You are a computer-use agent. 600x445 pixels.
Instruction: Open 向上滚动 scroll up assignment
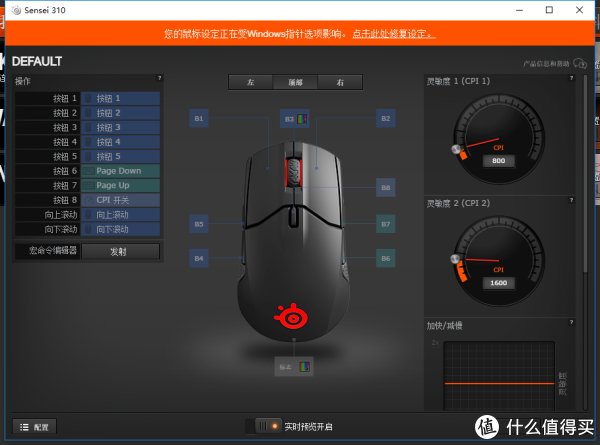[121, 215]
